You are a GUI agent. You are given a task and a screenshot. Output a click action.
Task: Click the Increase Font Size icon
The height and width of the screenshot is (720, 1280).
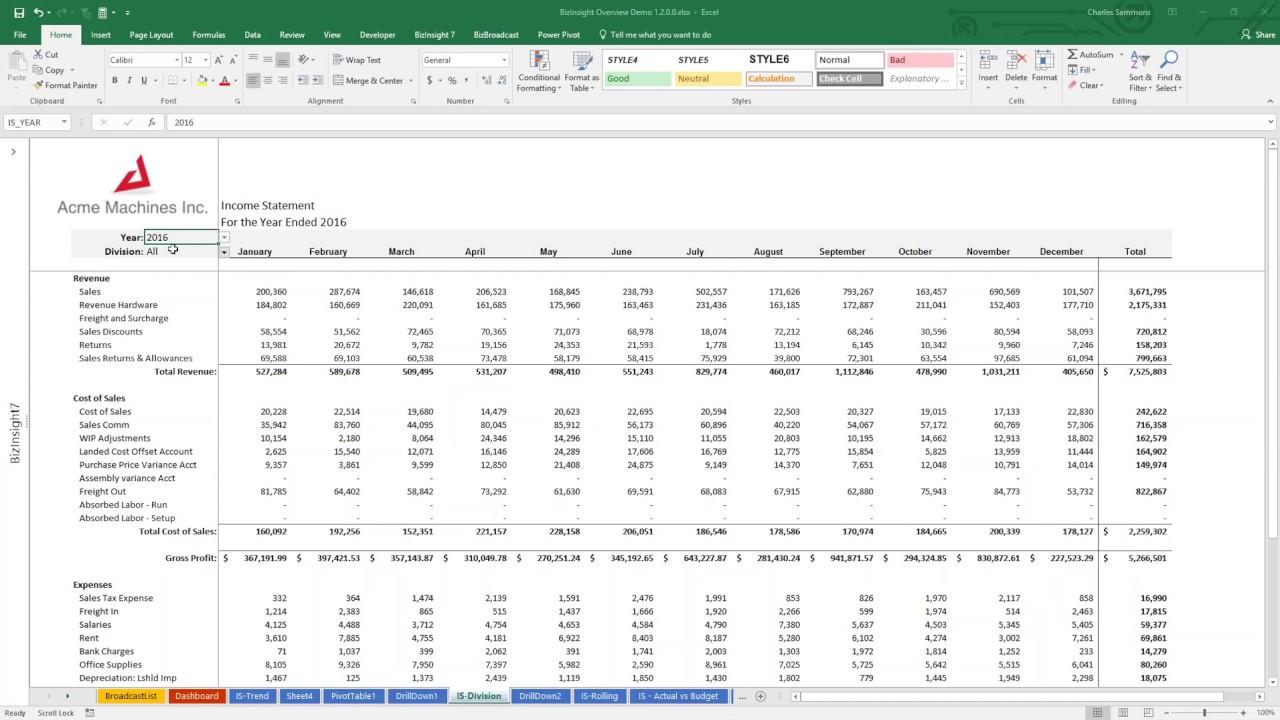click(x=219, y=60)
